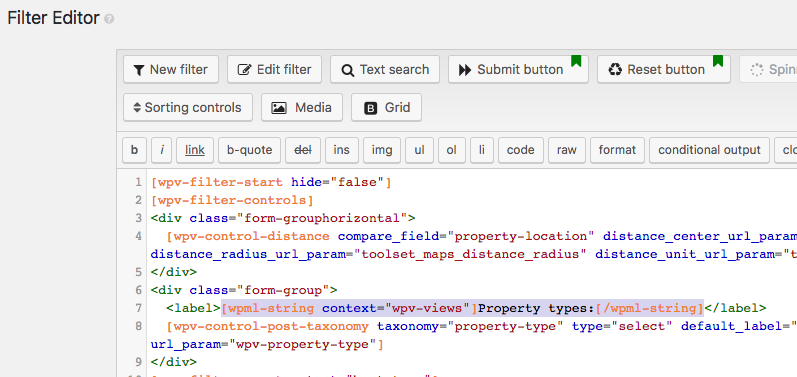Click the wpml-string context shortcode opening tag

coord(350,308)
